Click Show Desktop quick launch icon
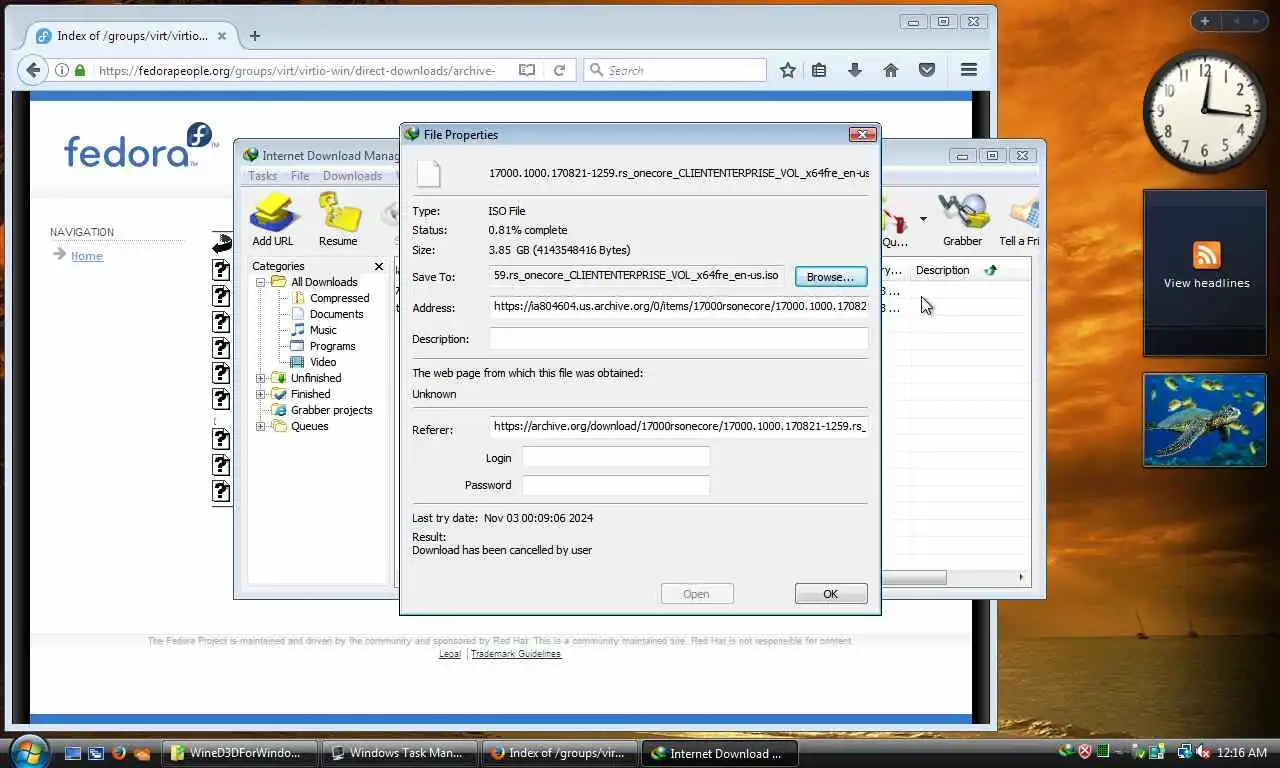1280x768 pixels. 73,753
